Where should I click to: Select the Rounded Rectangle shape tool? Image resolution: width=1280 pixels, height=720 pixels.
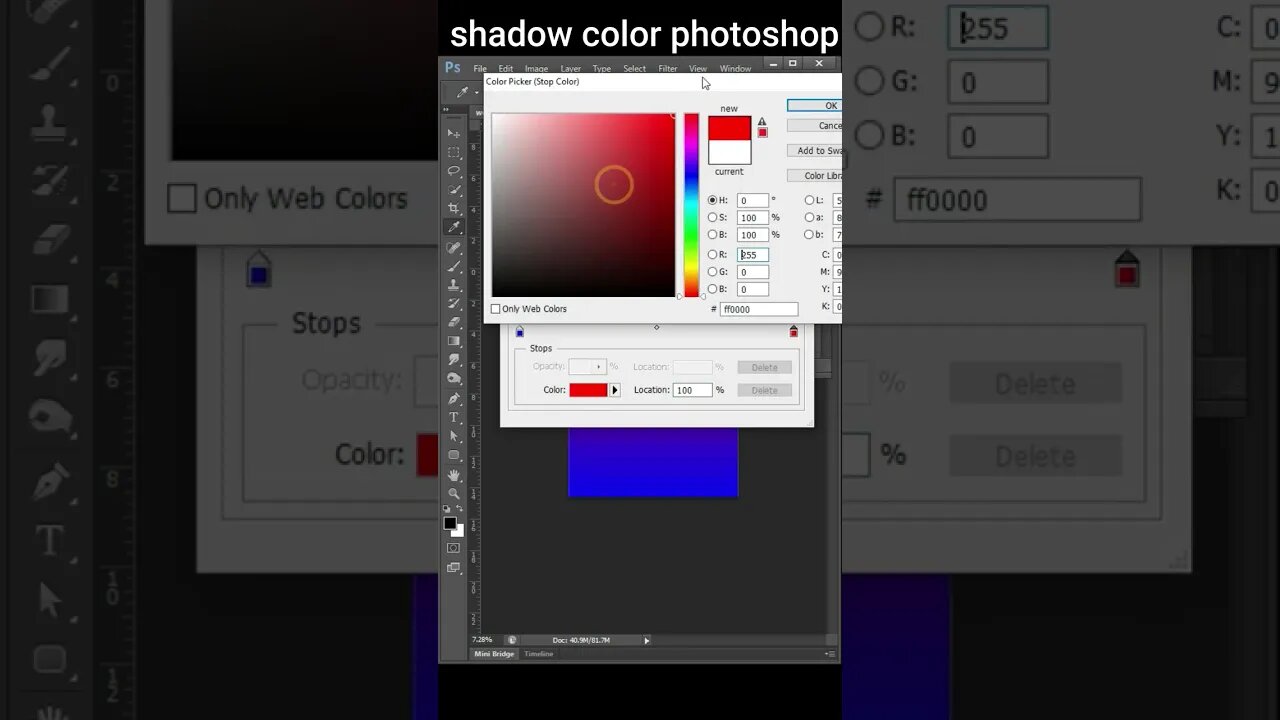pyautogui.click(x=454, y=455)
